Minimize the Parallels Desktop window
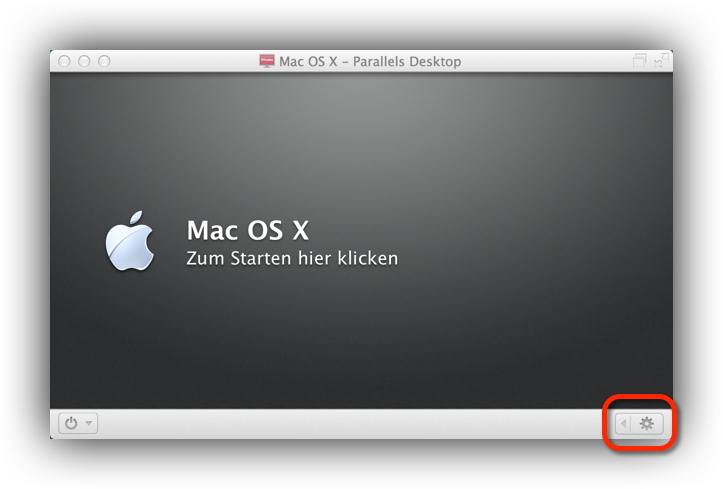The height and width of the screenshot is (489, 723). [x=84, y=61]
